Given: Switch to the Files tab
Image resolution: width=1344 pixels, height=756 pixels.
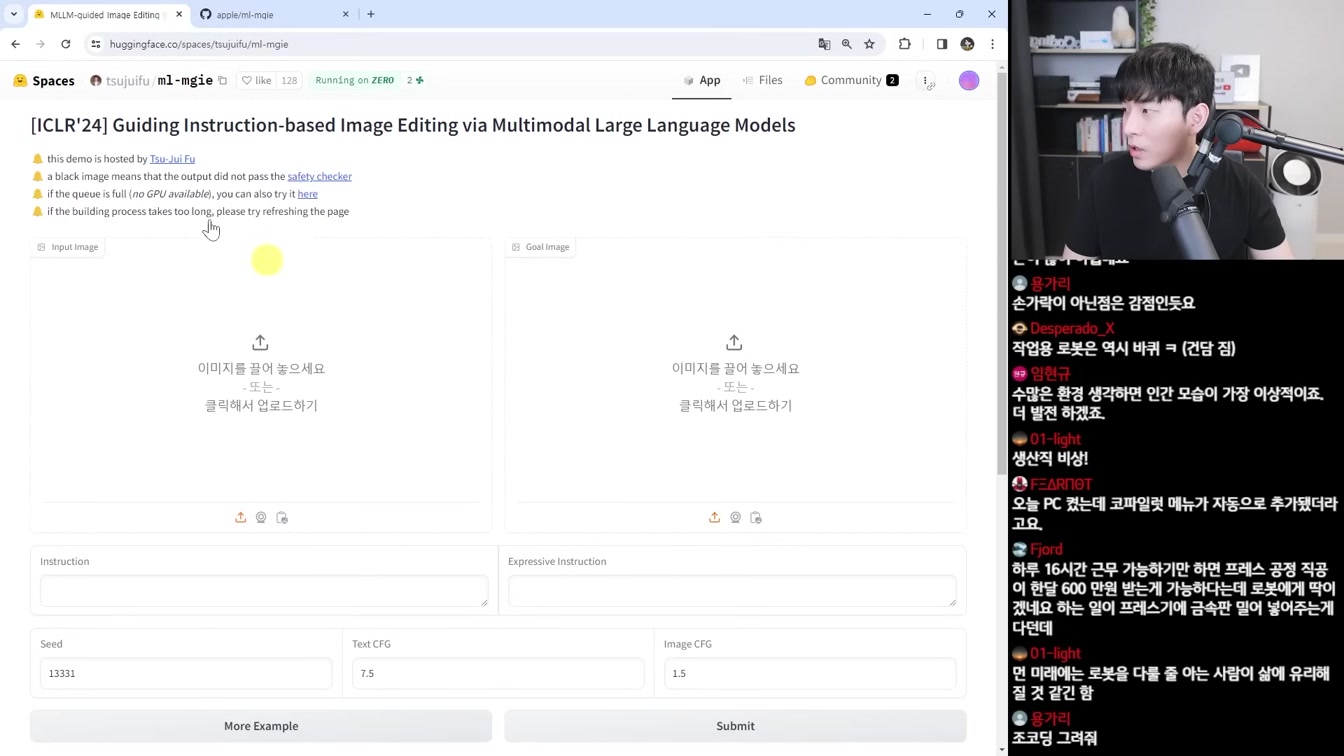Looking at the screenshot, I should pos(762,80).
